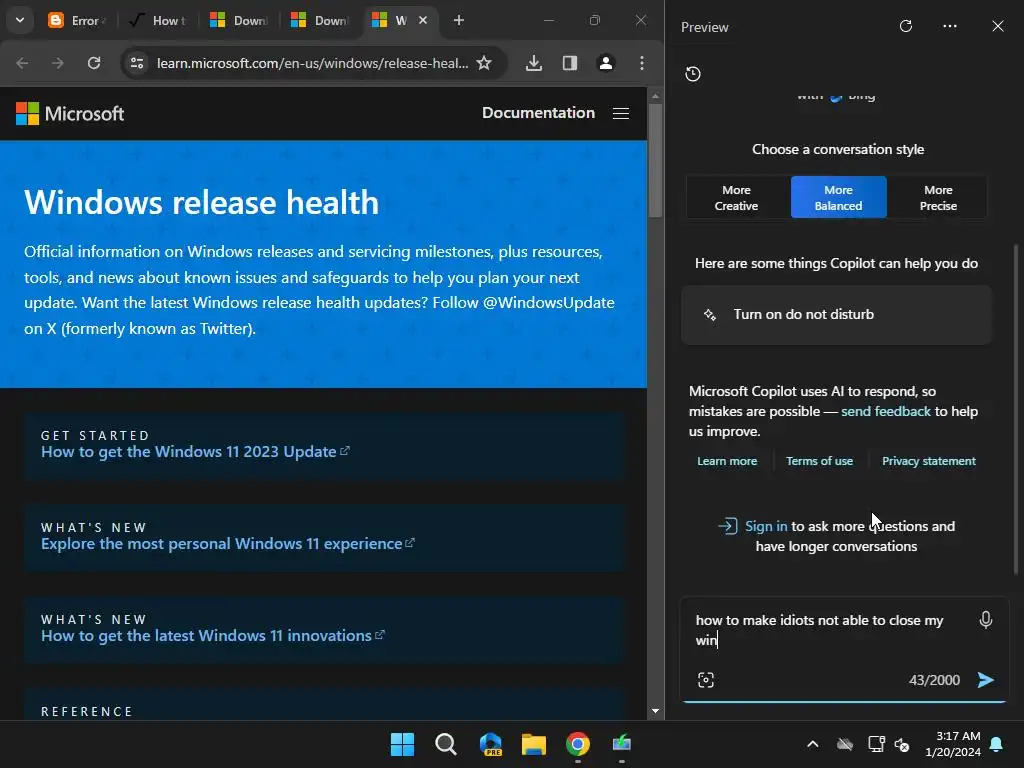The width and height of the screenshot is (1024, 768).
Task: Open the tab search dropdown arrow
Action: (x=20, y=20)
